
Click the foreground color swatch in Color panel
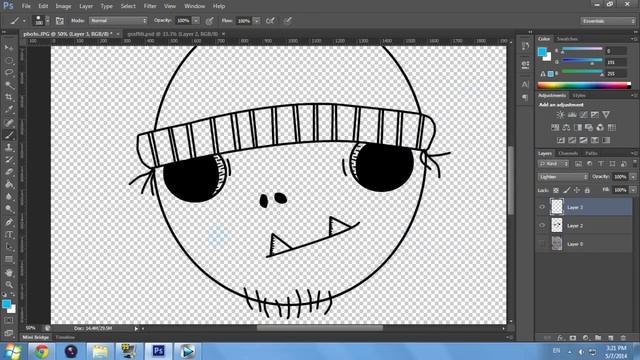click(542, 52)
